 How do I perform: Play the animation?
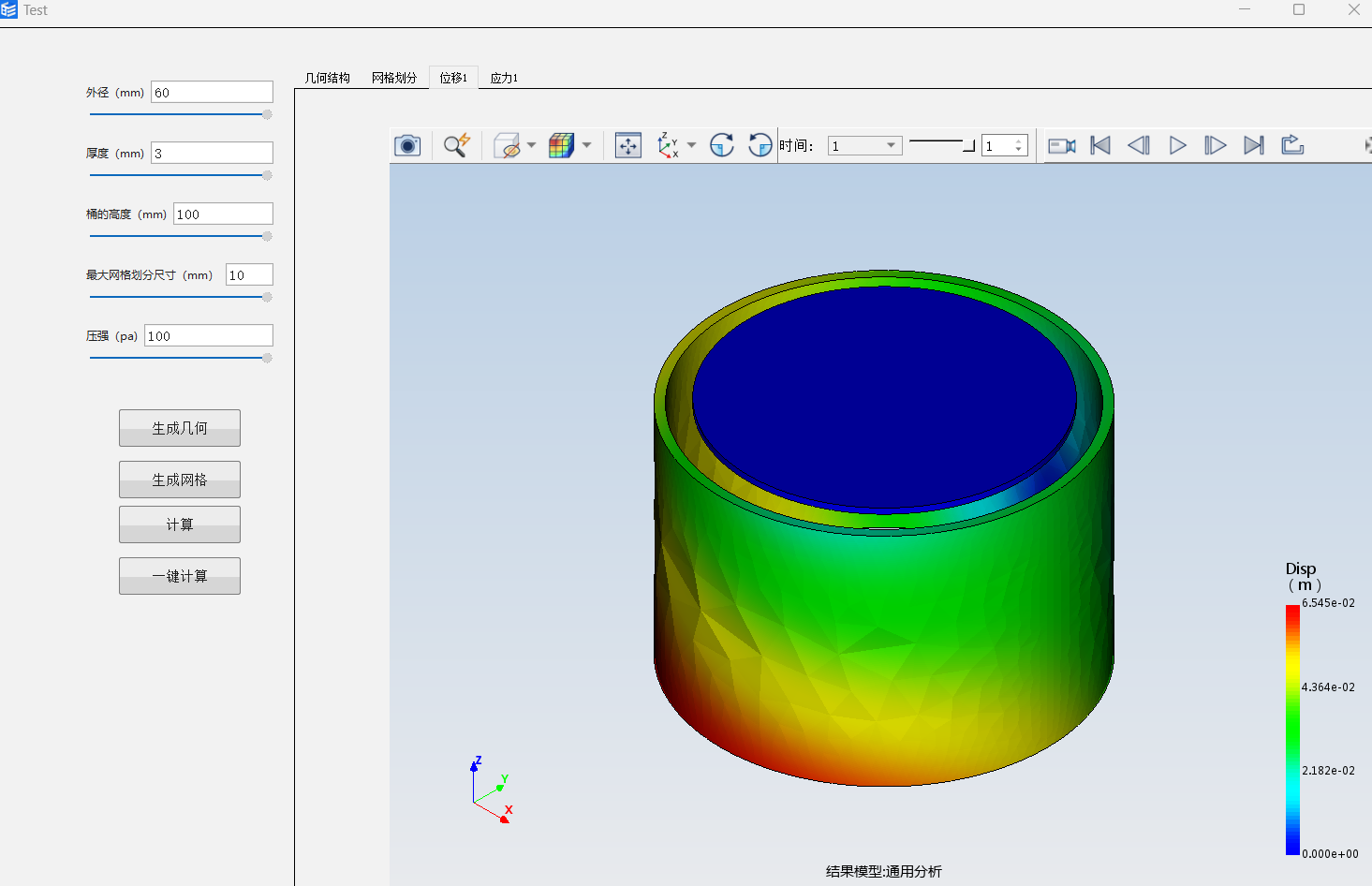click(x=1177, y=145)
